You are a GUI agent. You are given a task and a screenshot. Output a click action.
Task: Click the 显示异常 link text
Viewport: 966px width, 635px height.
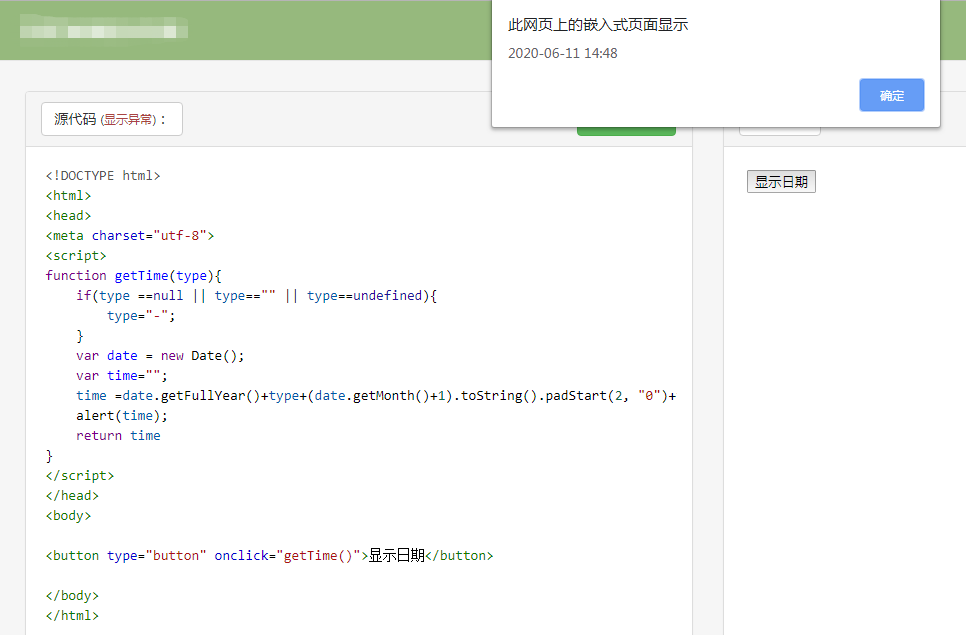[128, 119]
